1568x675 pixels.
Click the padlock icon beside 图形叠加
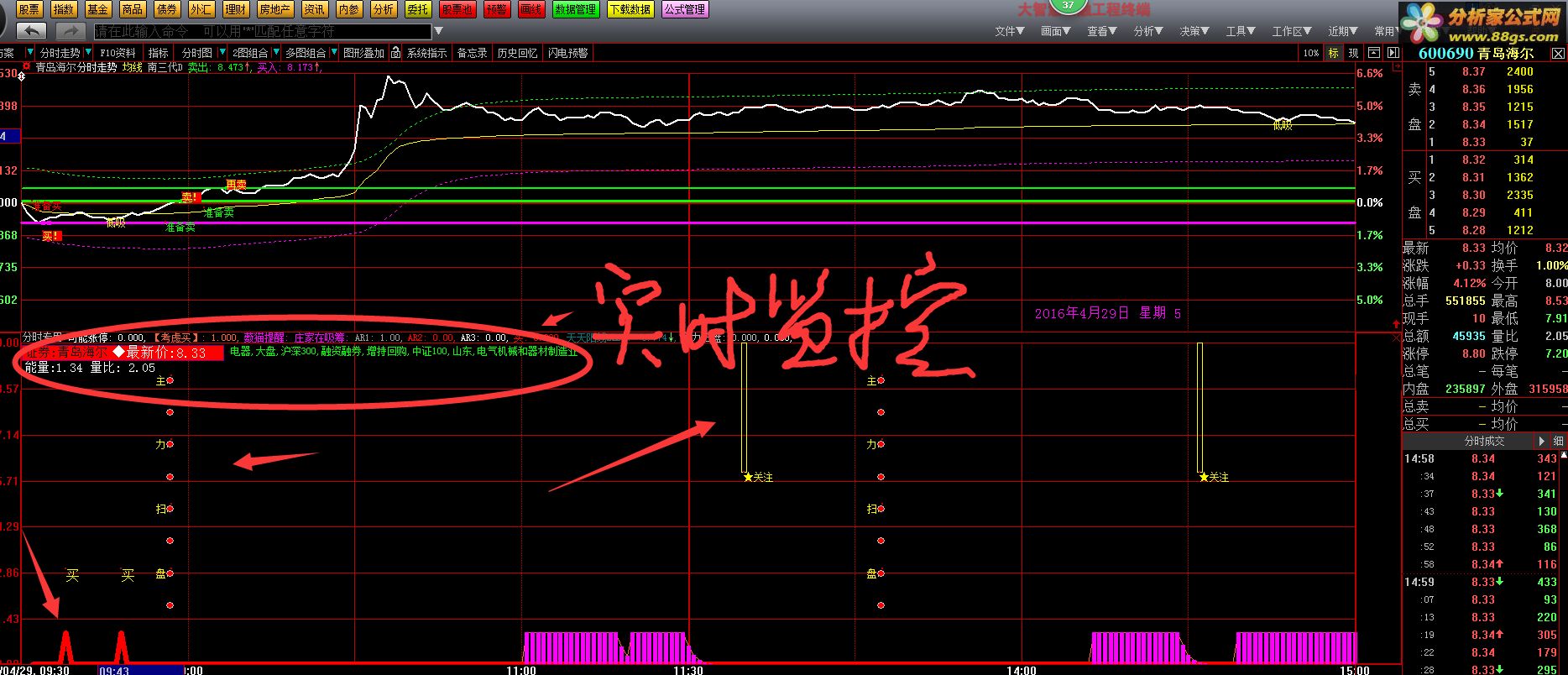point(395,53)
